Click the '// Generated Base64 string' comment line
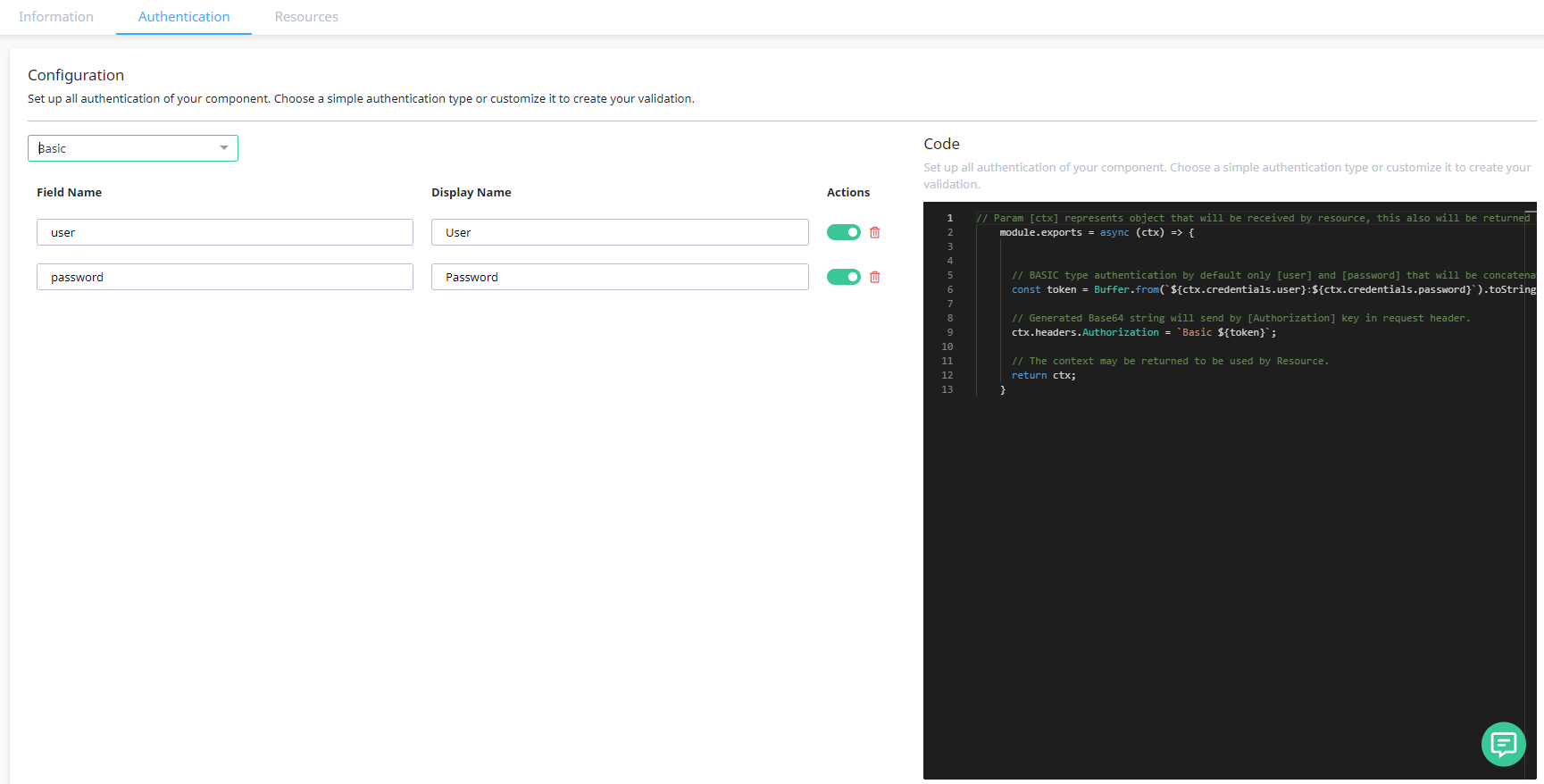 click(x=1240, y=318)
